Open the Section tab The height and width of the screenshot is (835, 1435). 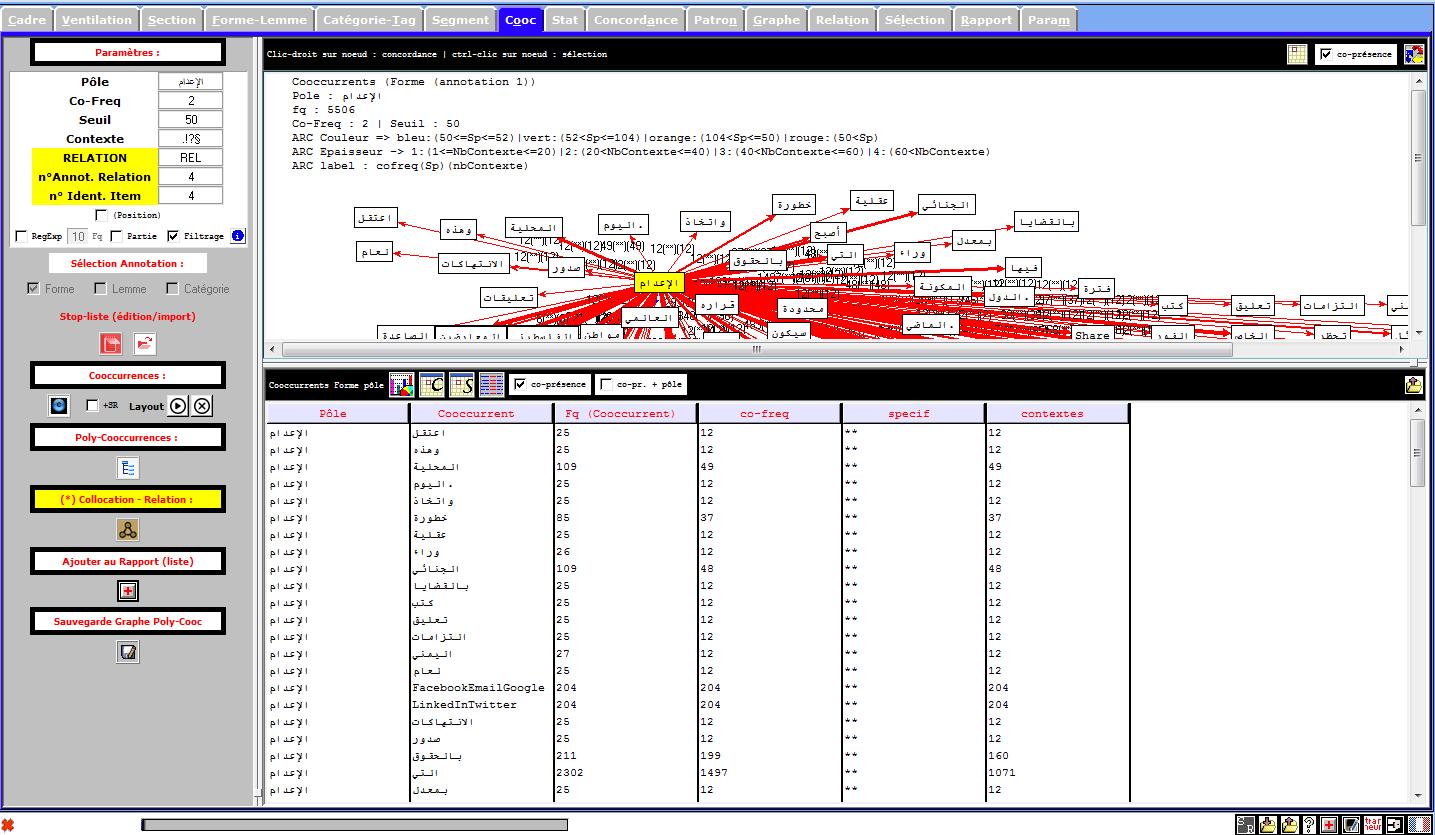(x=172, y=19)
